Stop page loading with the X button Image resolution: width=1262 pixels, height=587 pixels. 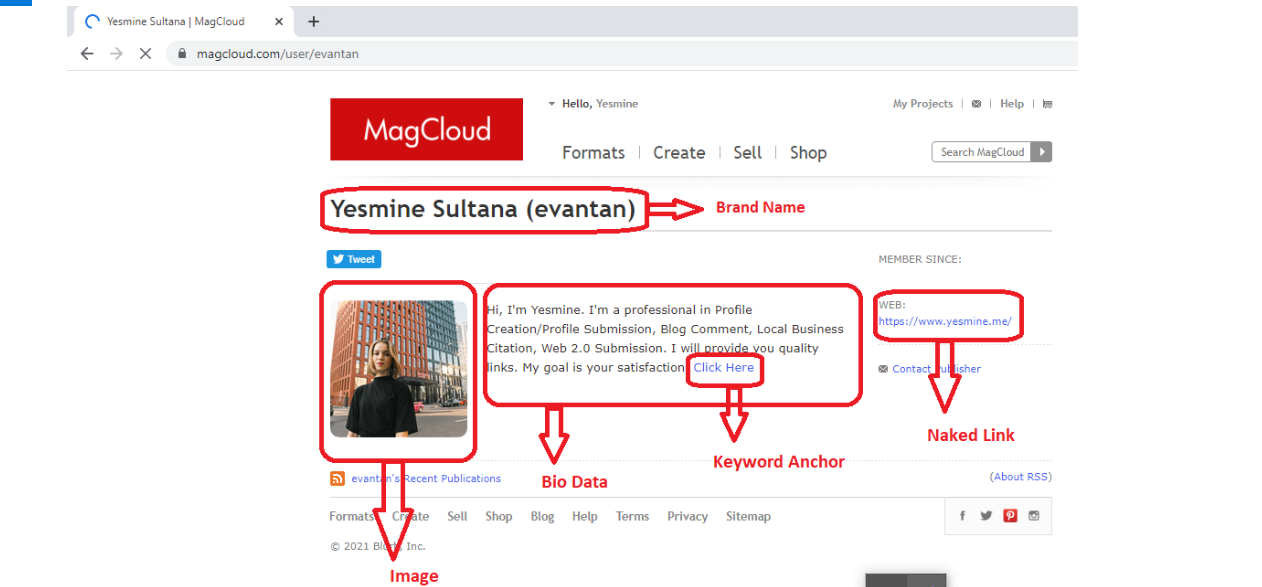[145, 54]
